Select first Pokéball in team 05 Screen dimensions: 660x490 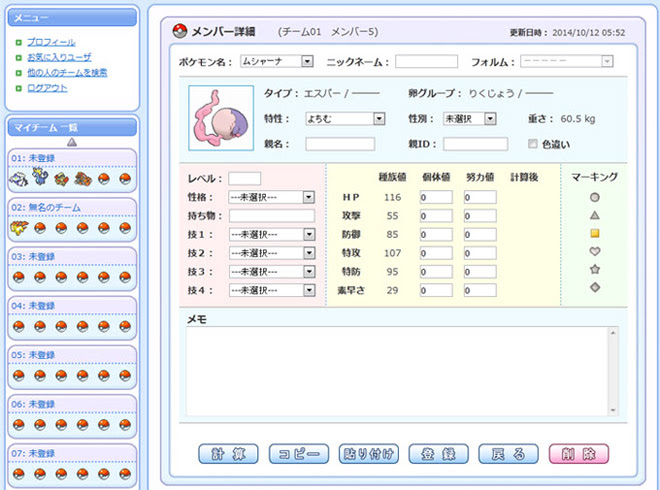19,376
